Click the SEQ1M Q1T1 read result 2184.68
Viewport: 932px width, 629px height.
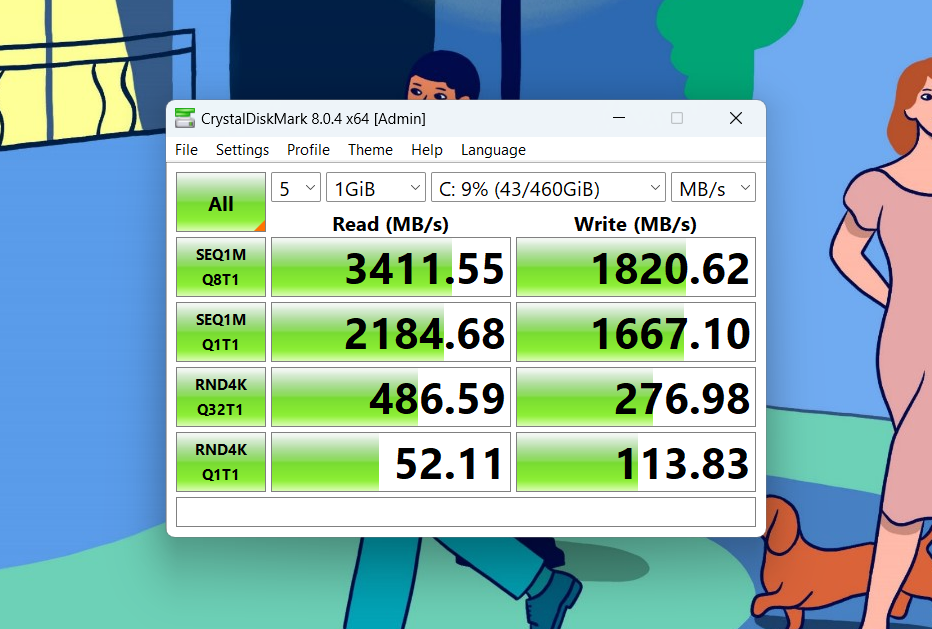click(x=391, y=332)
